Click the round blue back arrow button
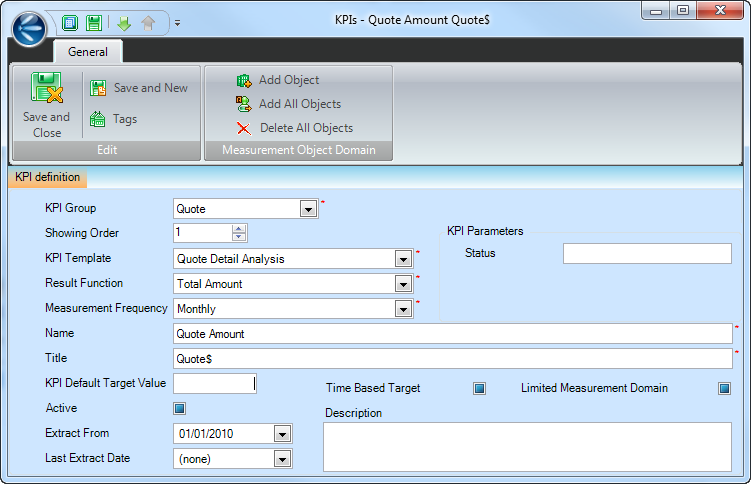Viewport: 751px width, 484px height. [30, 28]
